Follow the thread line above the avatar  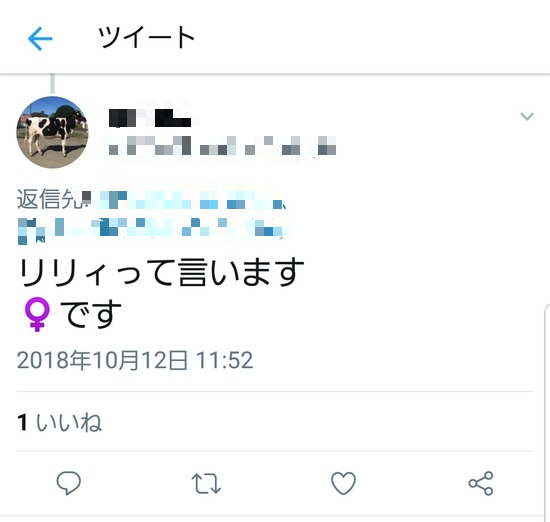(x=52, y=84)
